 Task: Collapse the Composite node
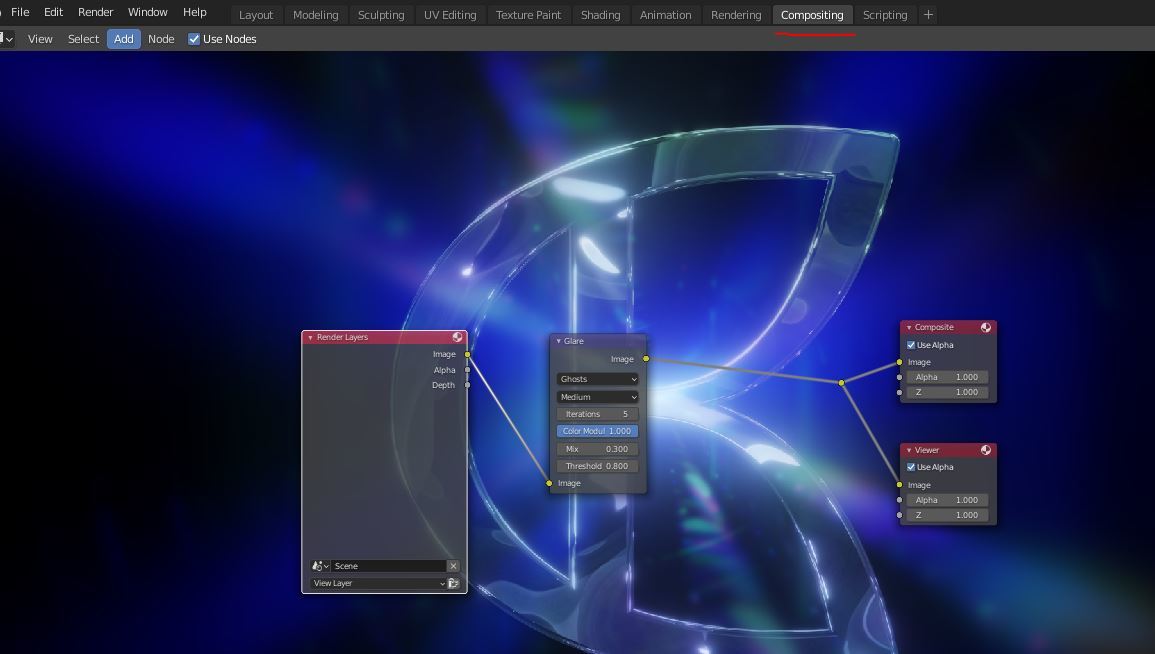tap(909, 327)
